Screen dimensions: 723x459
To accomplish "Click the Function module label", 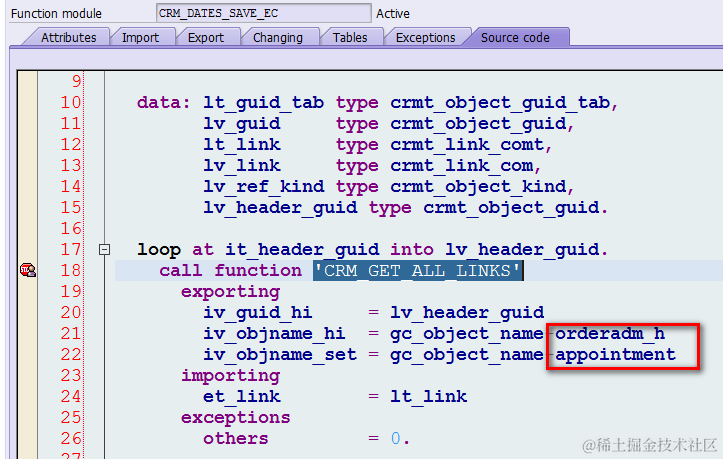I will (x=56, y=14).
